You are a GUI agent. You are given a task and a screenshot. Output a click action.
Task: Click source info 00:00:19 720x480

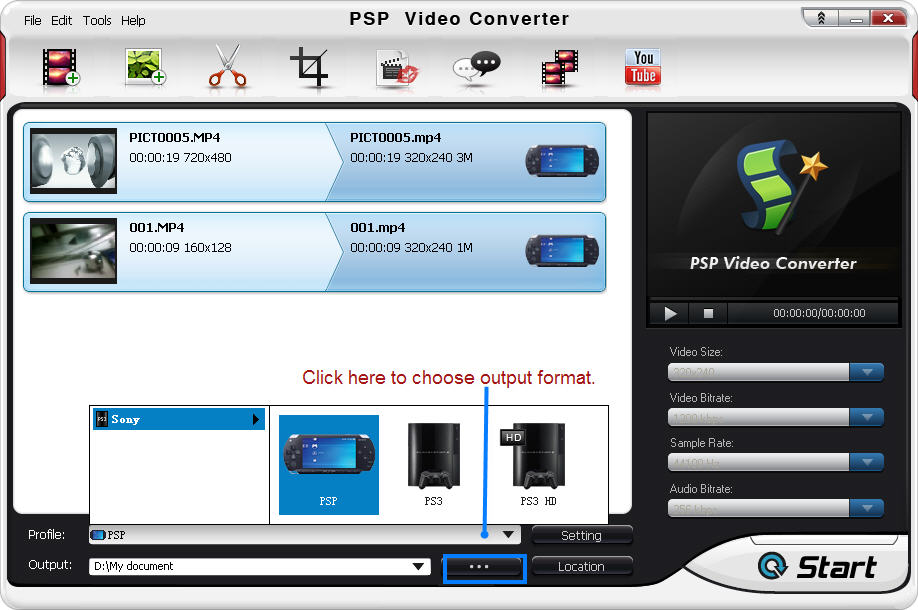[x=180, y=157]
